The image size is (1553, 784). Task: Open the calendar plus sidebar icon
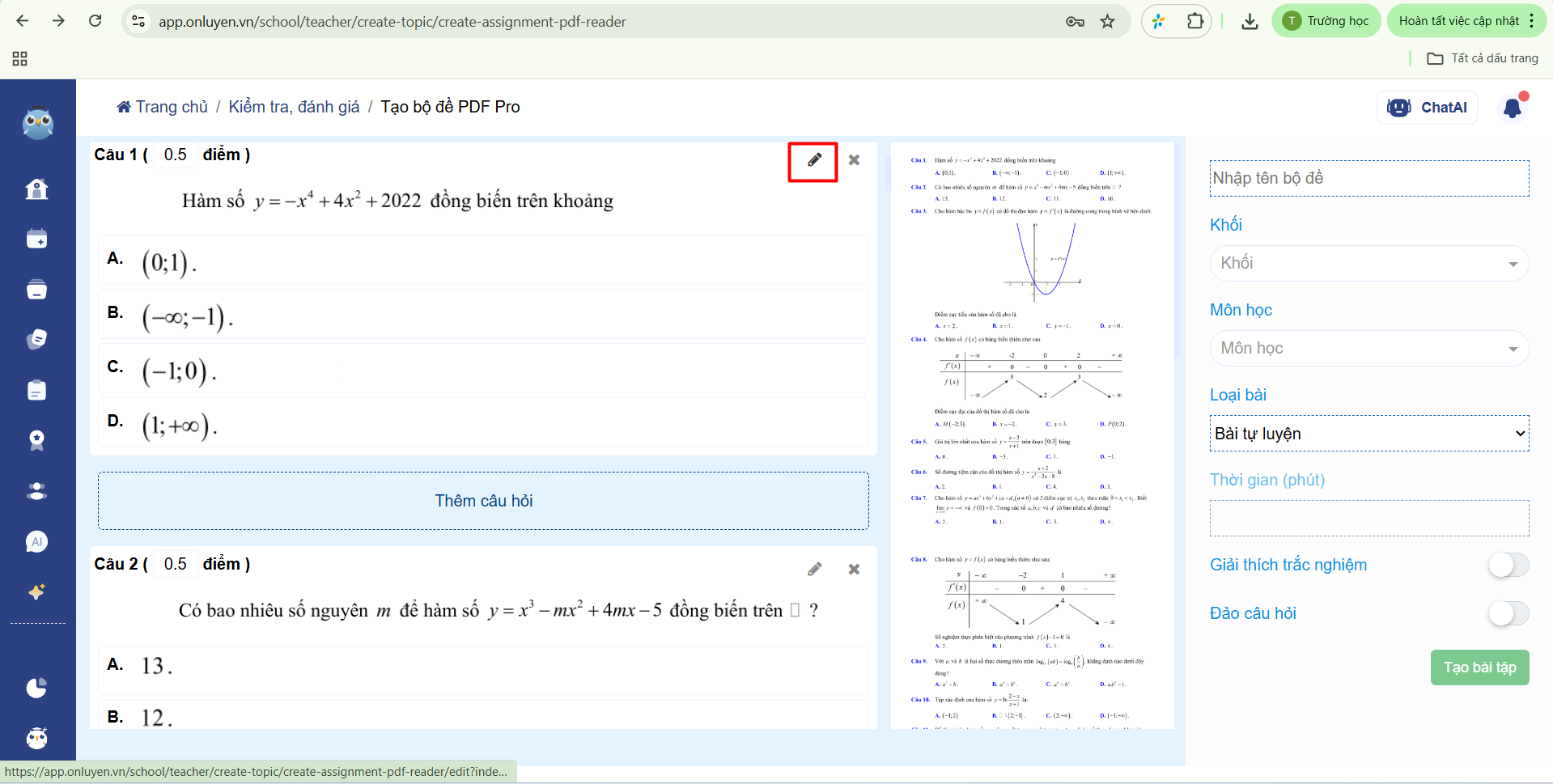click(36, 239)
